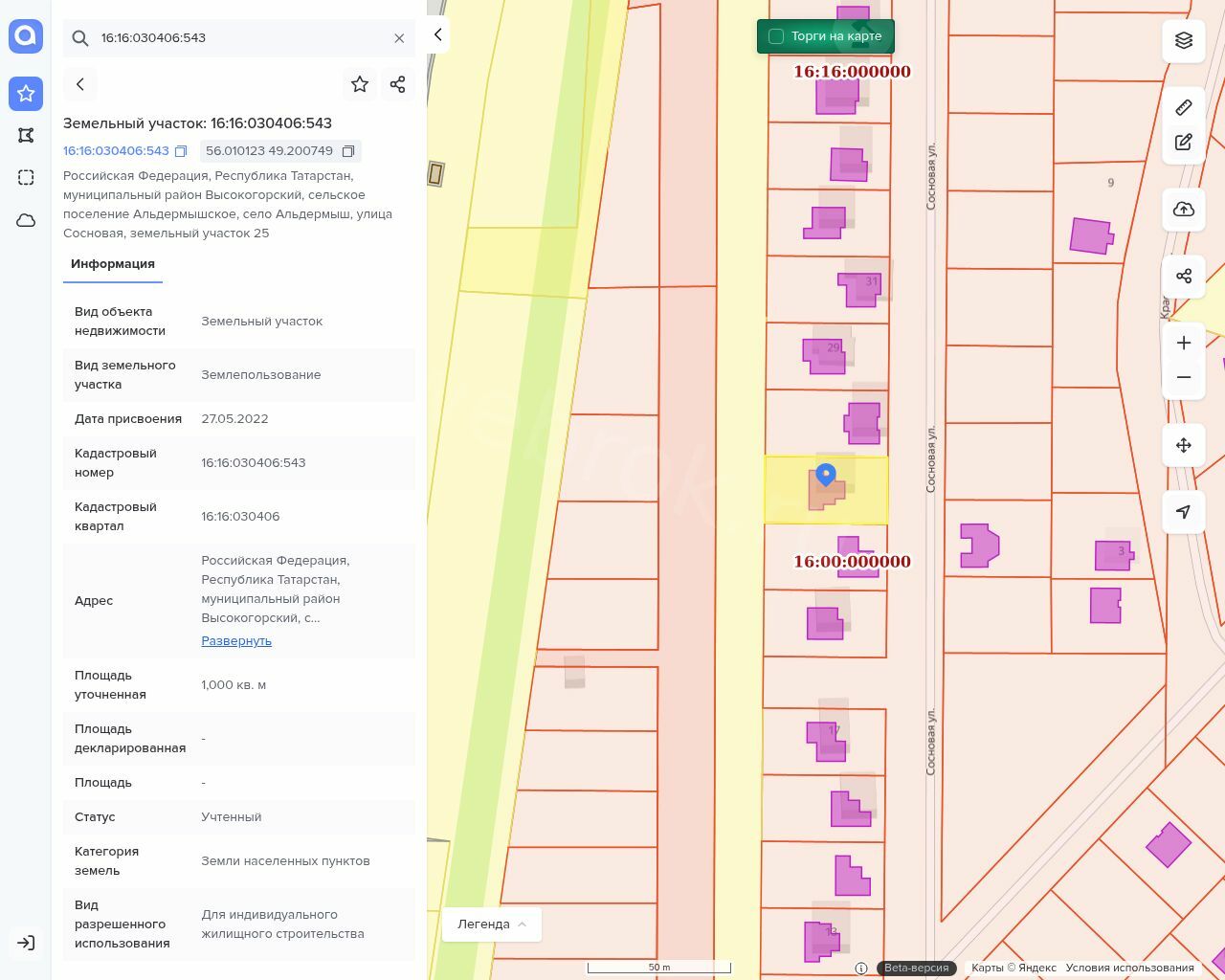Expand full address with Развернуть

point(236,641)
